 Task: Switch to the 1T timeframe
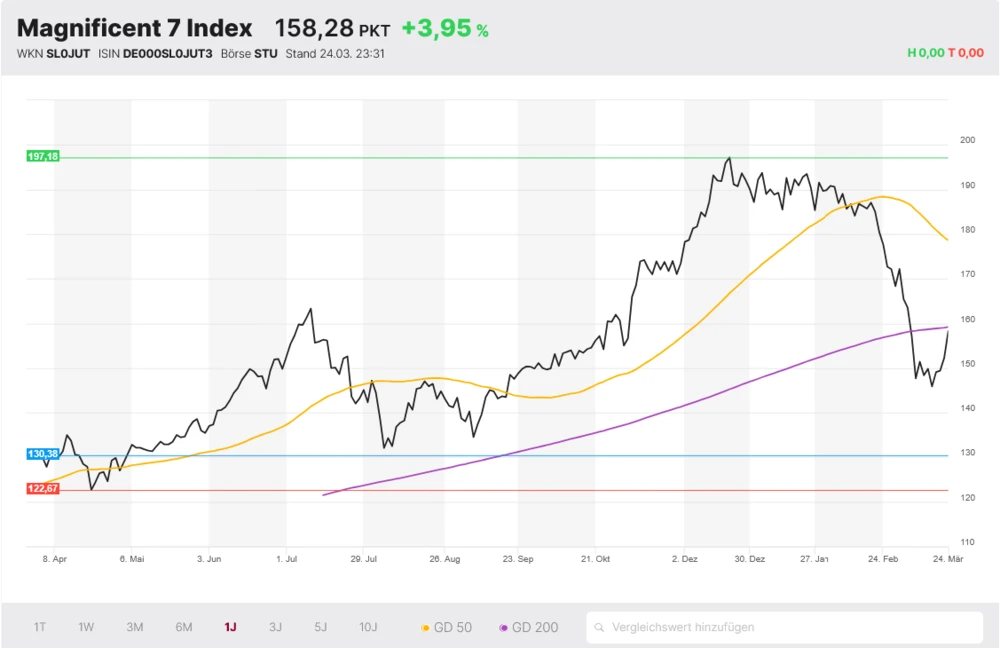tap(40, 626)
